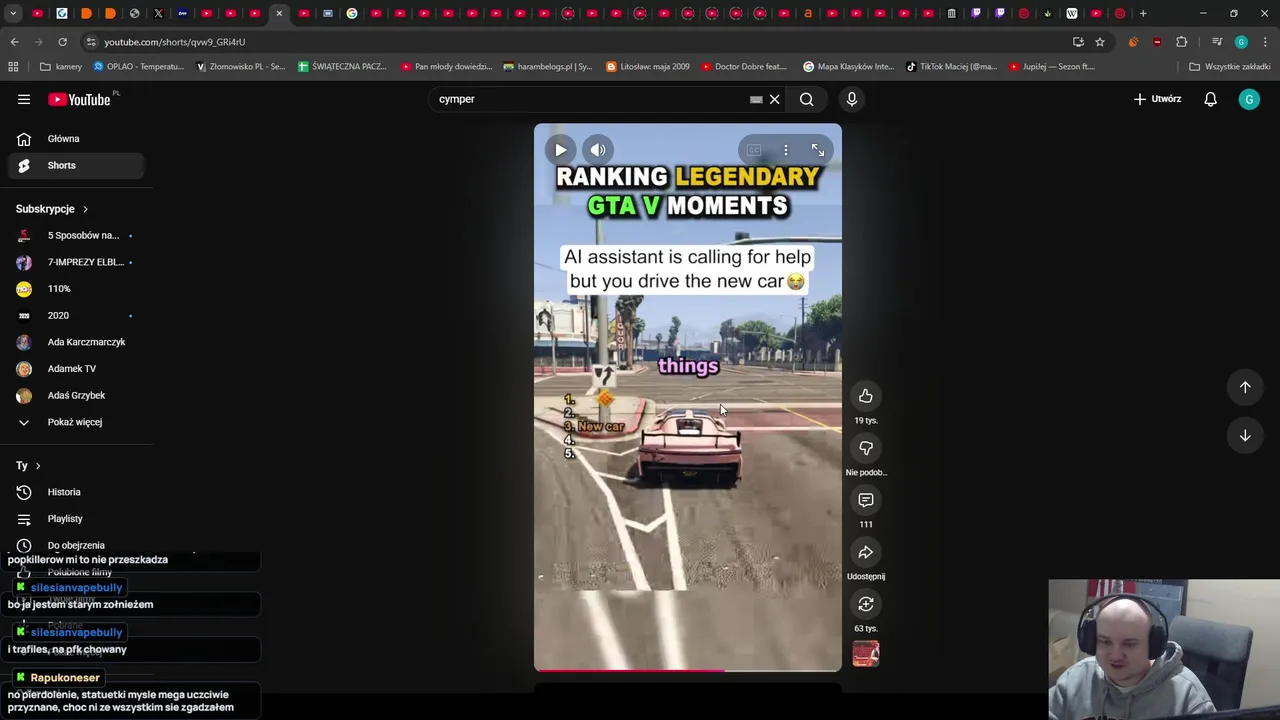
Task: Open the install app icon in address bar
Action: pos(1078,42)
